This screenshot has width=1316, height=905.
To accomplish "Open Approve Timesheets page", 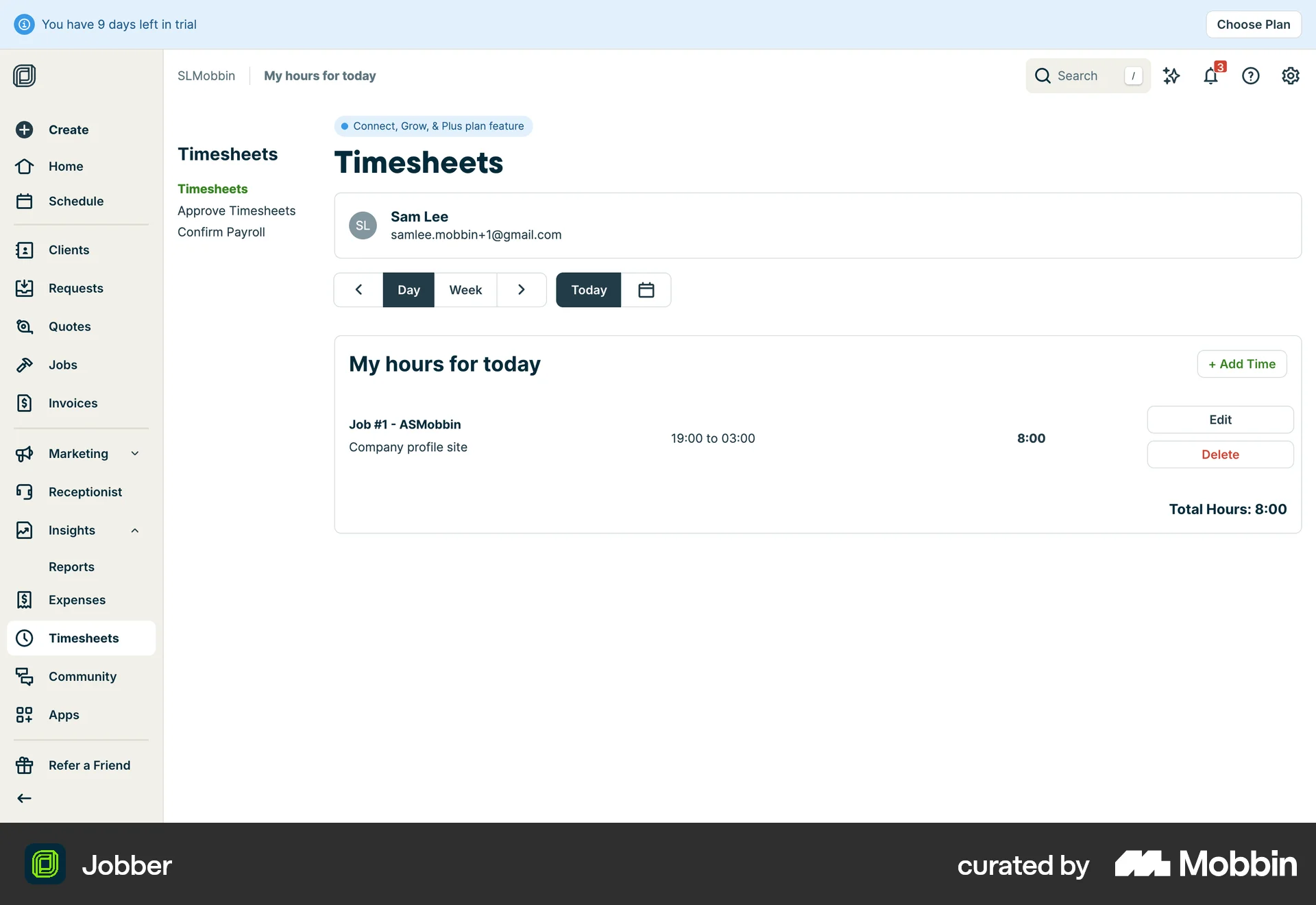I will point(236,210).
